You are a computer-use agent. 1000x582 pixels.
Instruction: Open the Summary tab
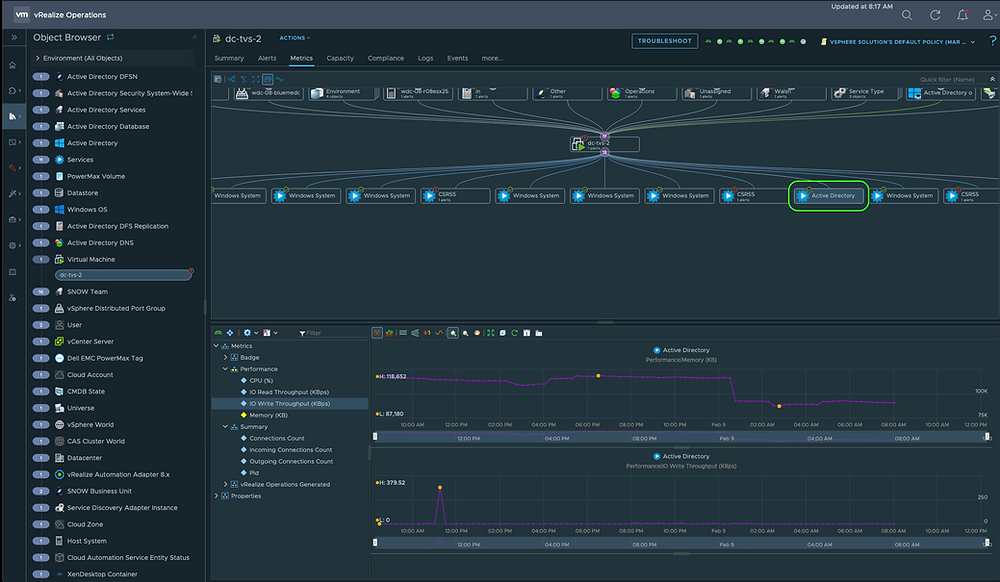click(230, 58)
